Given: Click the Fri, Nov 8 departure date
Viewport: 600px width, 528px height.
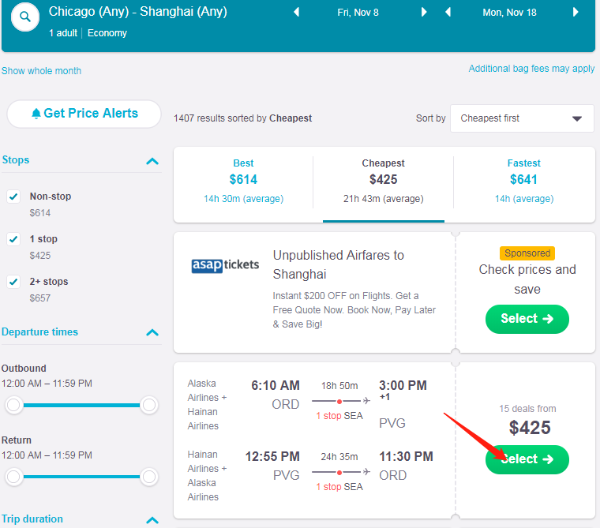Looking at the screenshot, I should coord(358,13).
